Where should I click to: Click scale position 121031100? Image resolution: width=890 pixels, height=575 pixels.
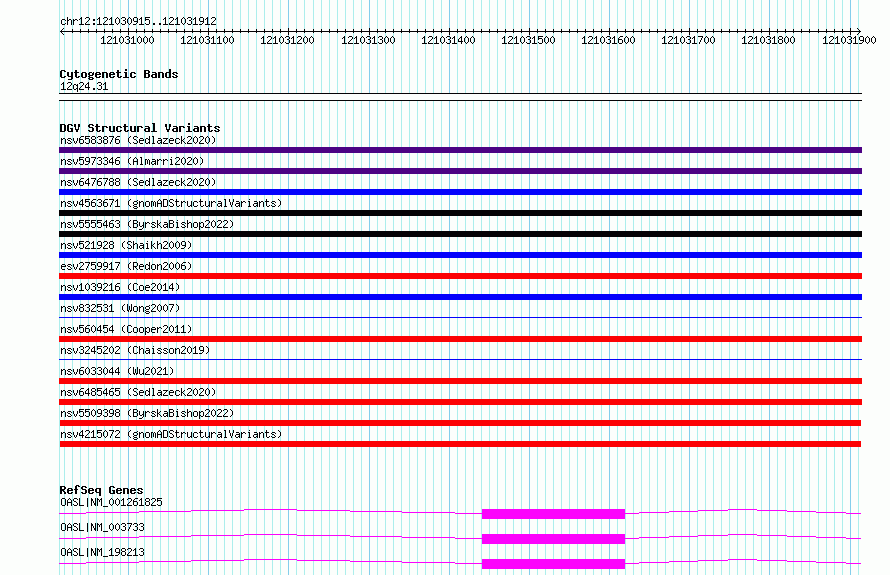coord(207,40)
